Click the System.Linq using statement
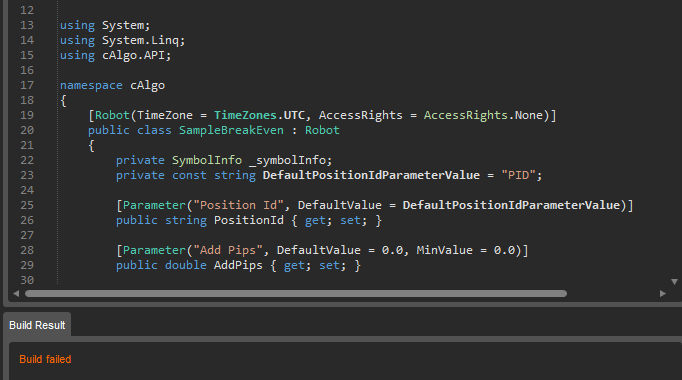The width and height of the screenshot is (682, 380). click(x=123, y=40)
